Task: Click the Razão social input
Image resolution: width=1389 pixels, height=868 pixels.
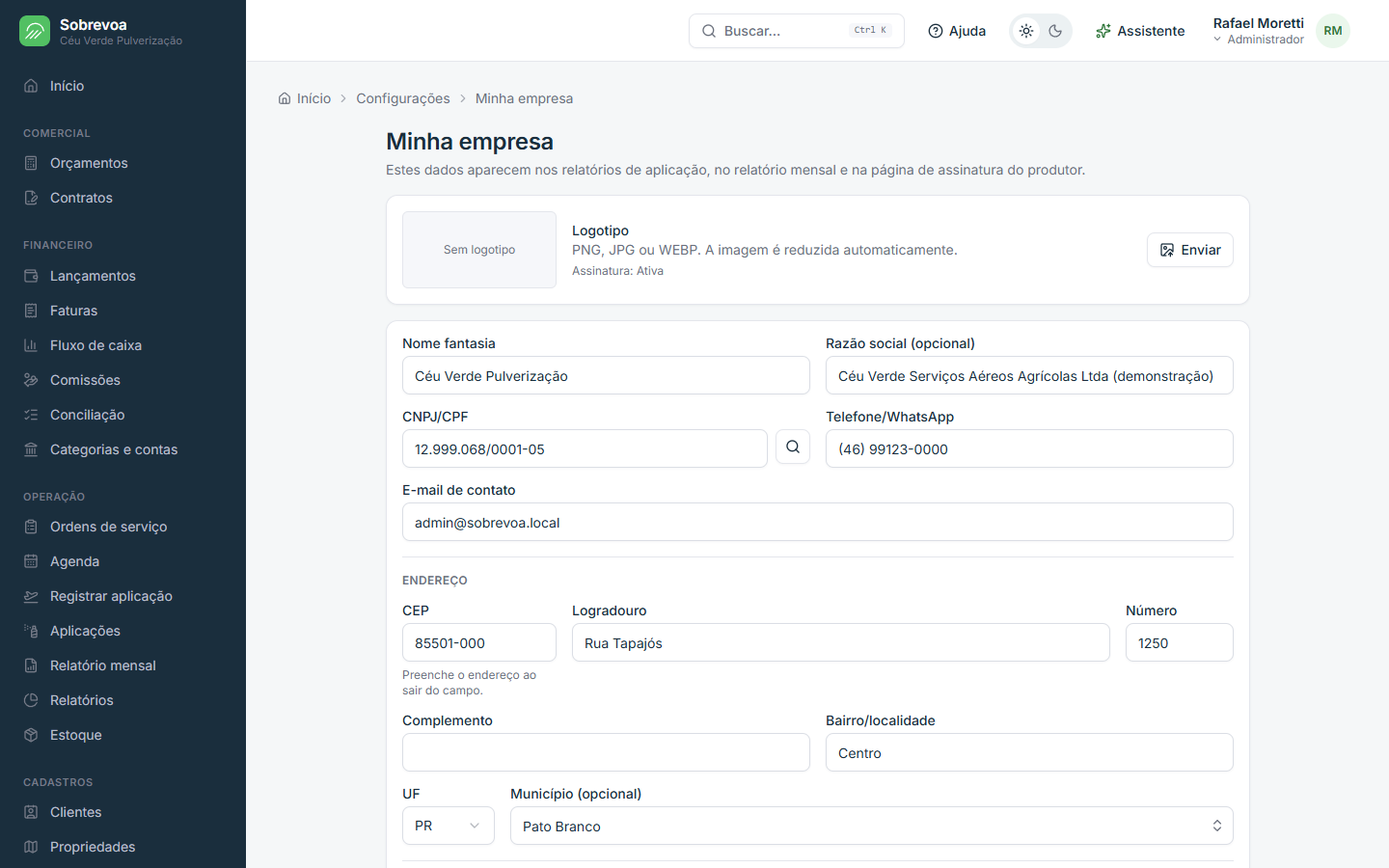Action: (1029, 375)
